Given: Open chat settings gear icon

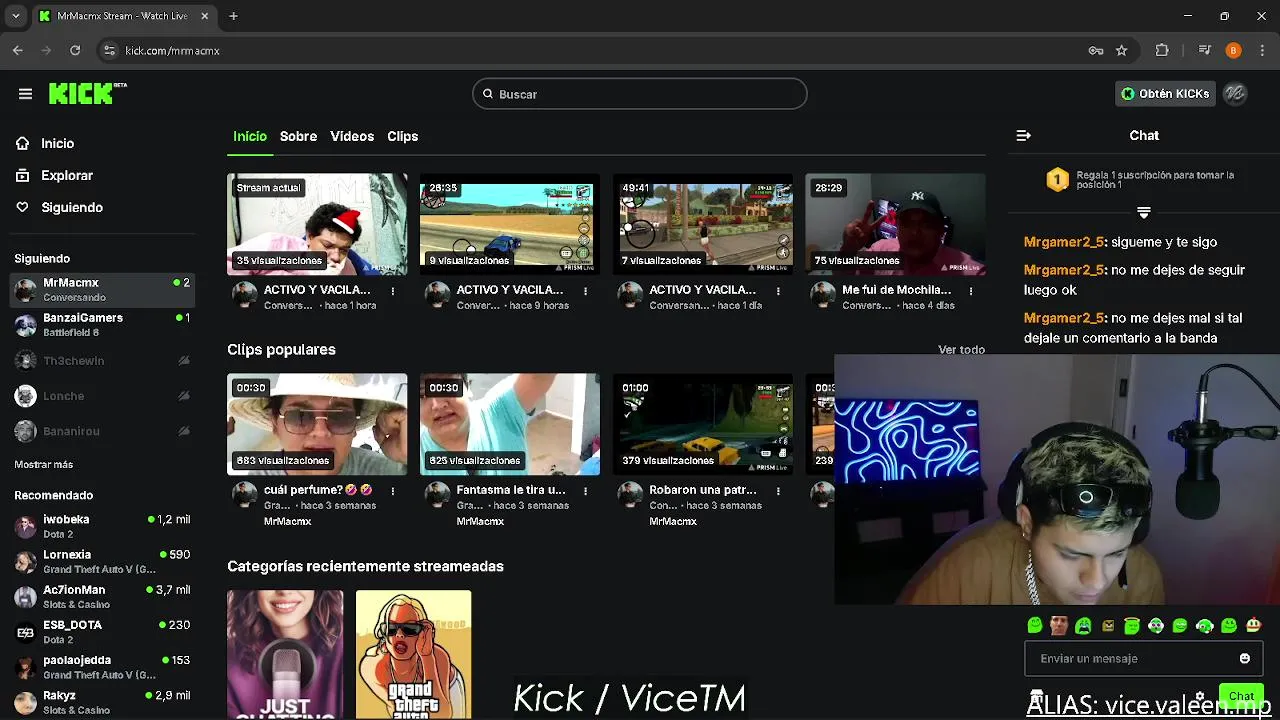Looking at the screenshot, I should click(1200, 696).
